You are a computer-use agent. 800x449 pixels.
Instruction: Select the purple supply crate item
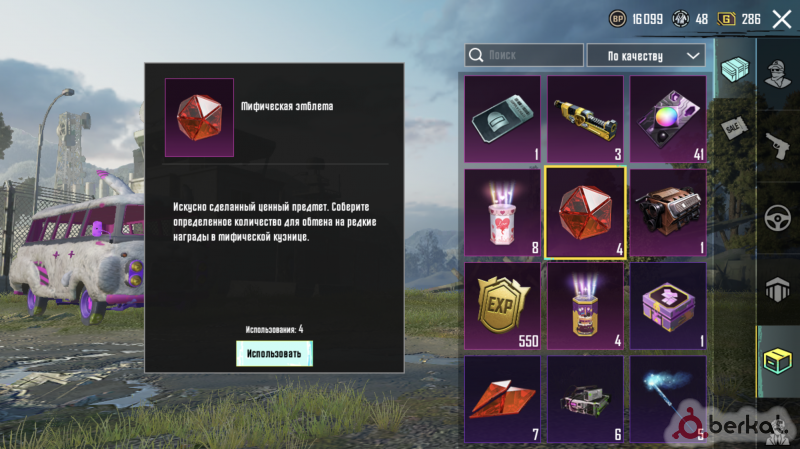coord(668,306)
